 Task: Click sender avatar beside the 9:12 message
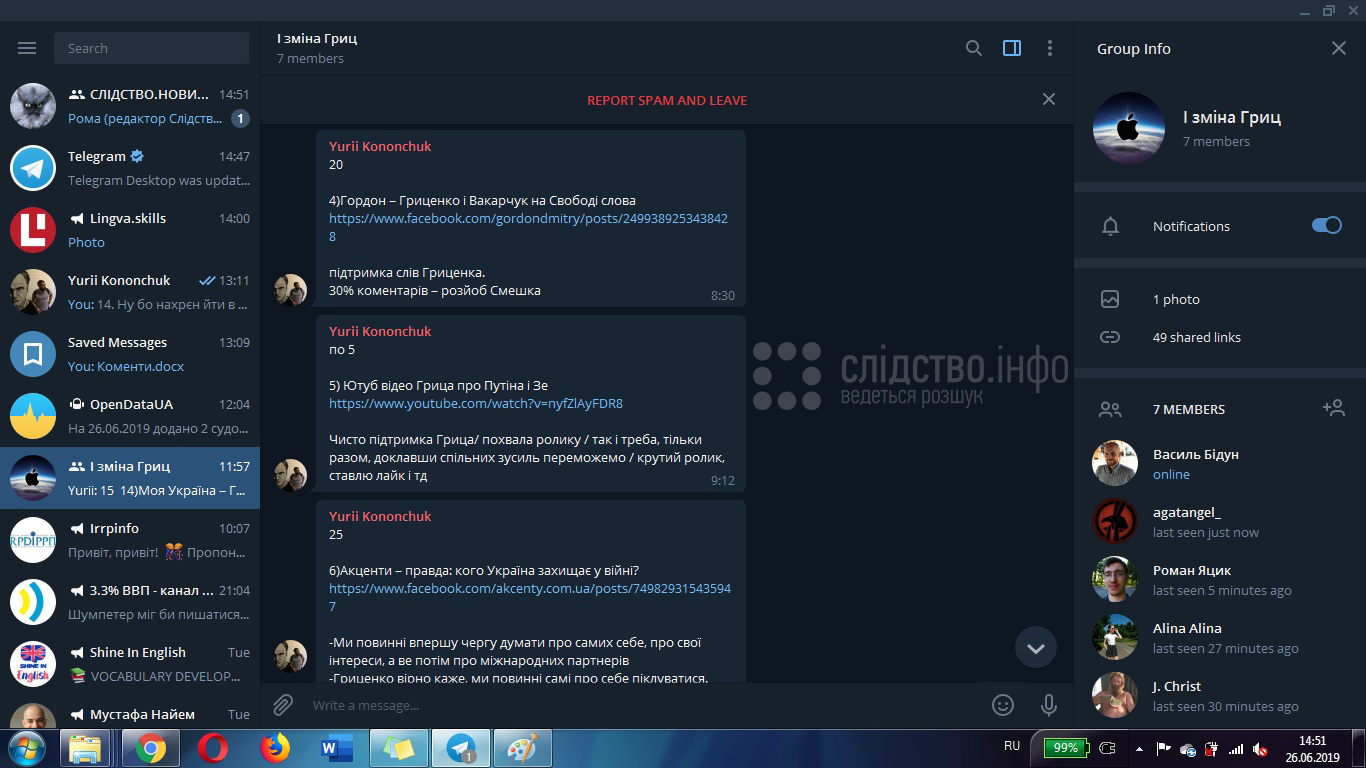point(291,475)
